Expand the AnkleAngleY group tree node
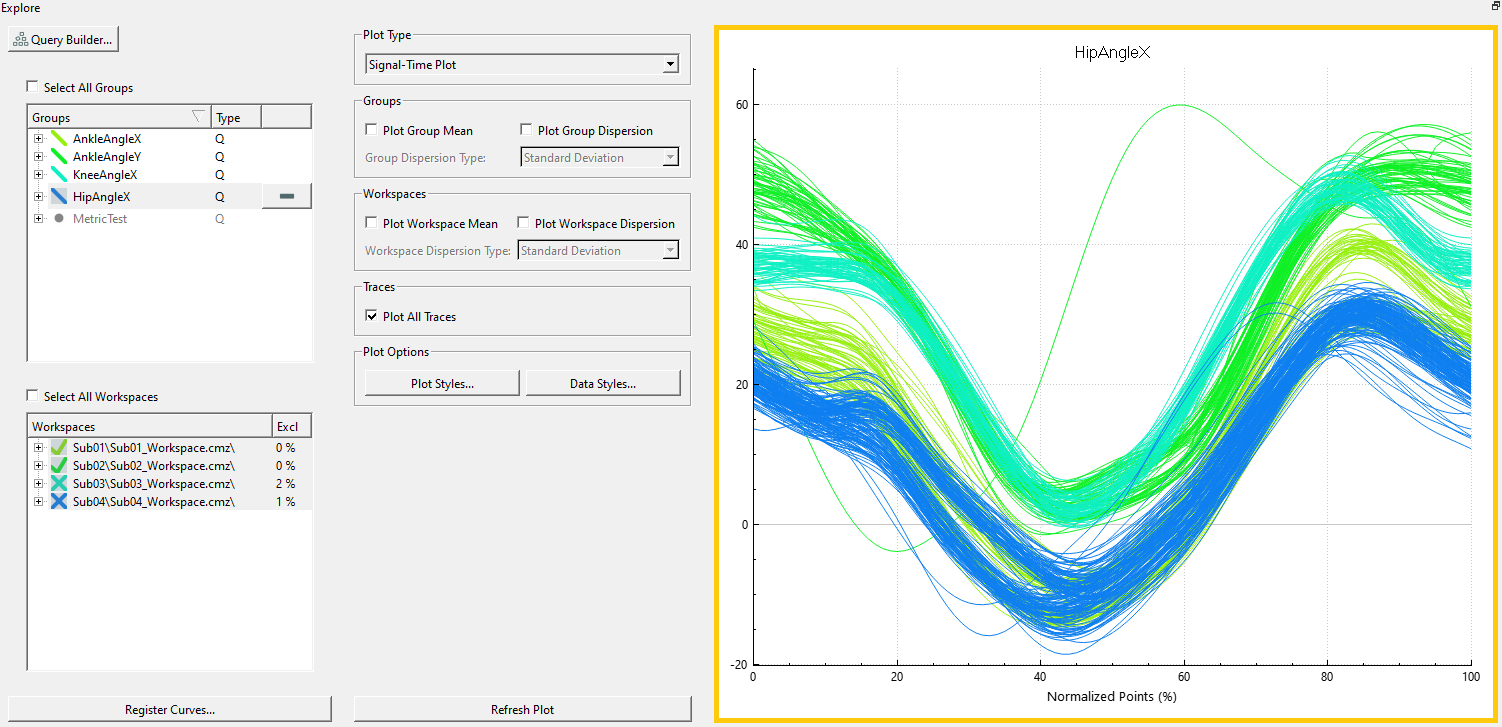Screen dimensions: 1502x727 [x=39, y=157]
